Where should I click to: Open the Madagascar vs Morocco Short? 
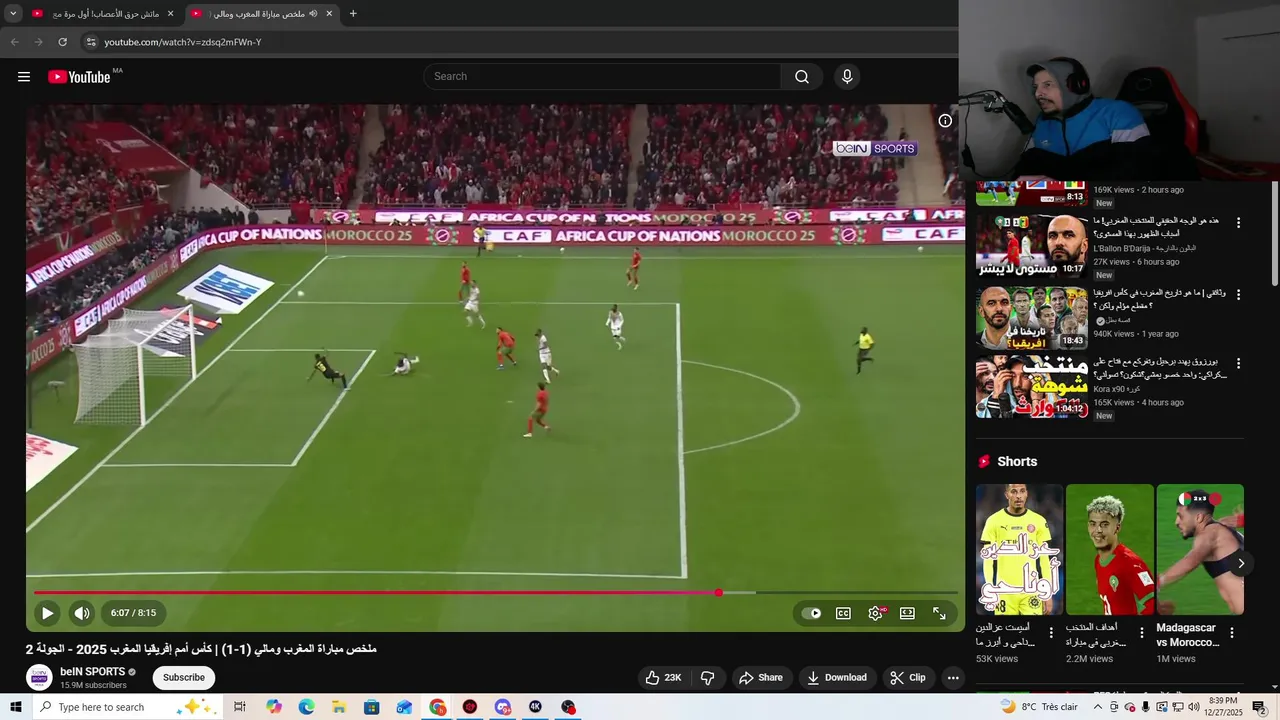1200,550
